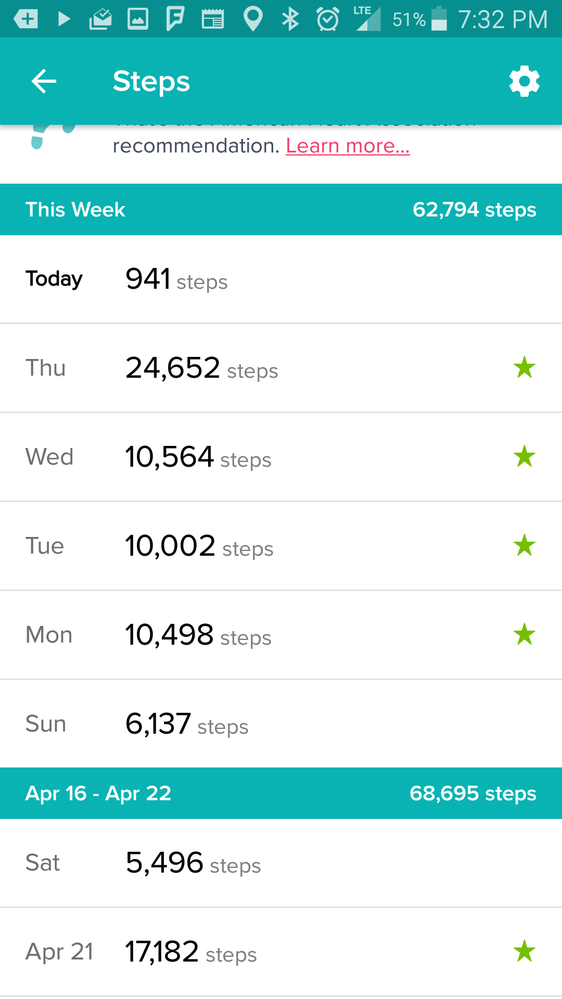Screen dimensions: 562x999
Task: Tap the Bluetooth icon in status bar
Action: (x=291, y=19)
